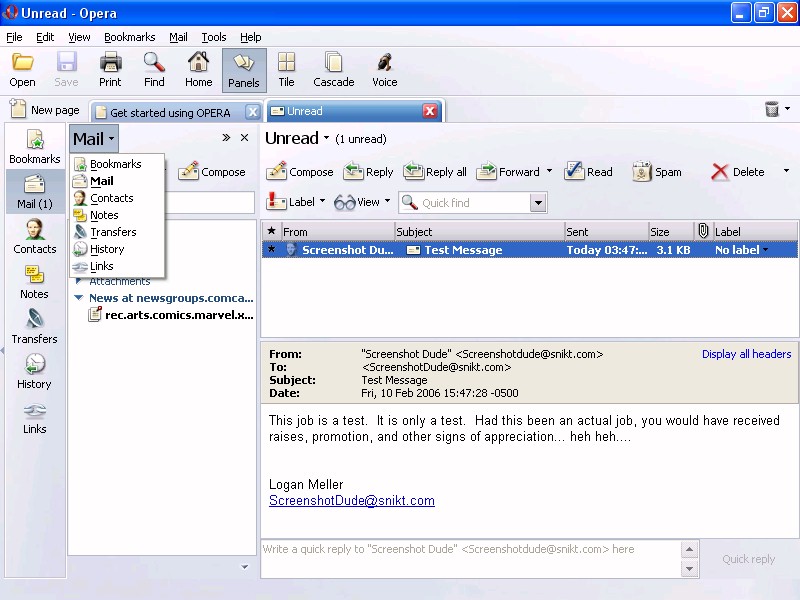Open the Tools menu
Image resolution: width=800 pixels, height=600 pixels.
point(214,37)
